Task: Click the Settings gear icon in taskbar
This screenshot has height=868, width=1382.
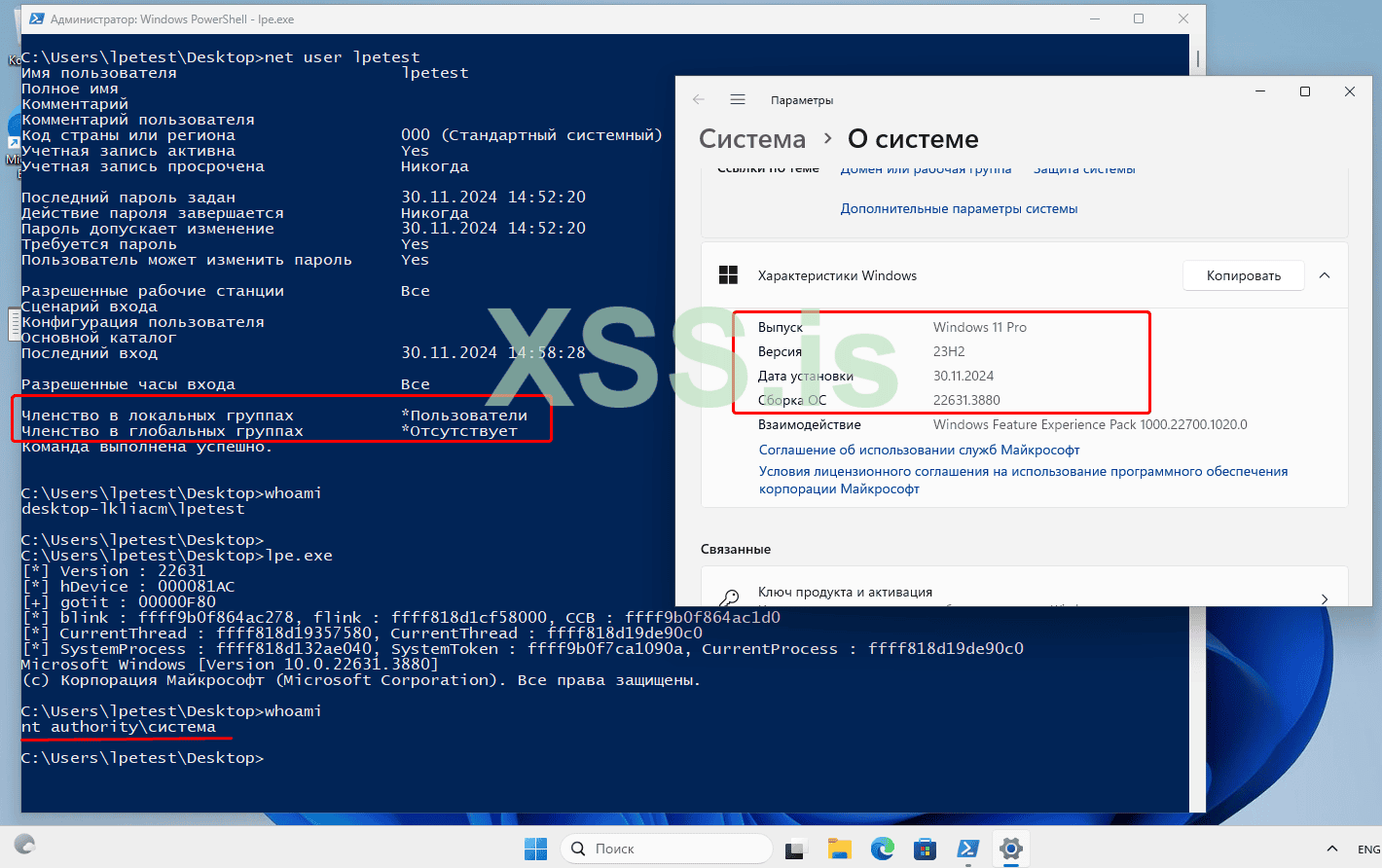Action: click(x=1011, y=849)
